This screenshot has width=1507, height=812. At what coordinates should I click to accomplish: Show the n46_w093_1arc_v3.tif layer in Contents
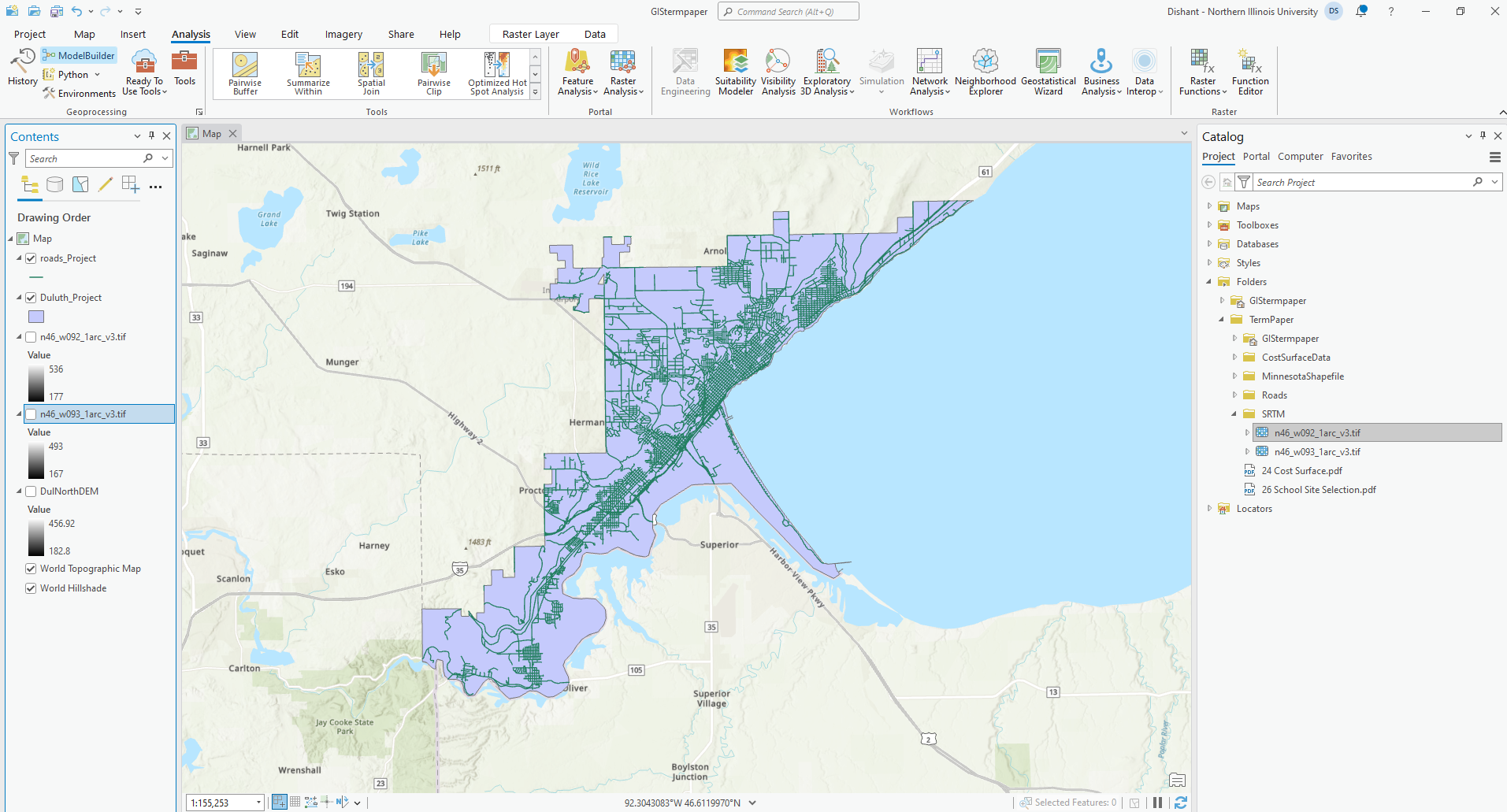click(31, 414)
